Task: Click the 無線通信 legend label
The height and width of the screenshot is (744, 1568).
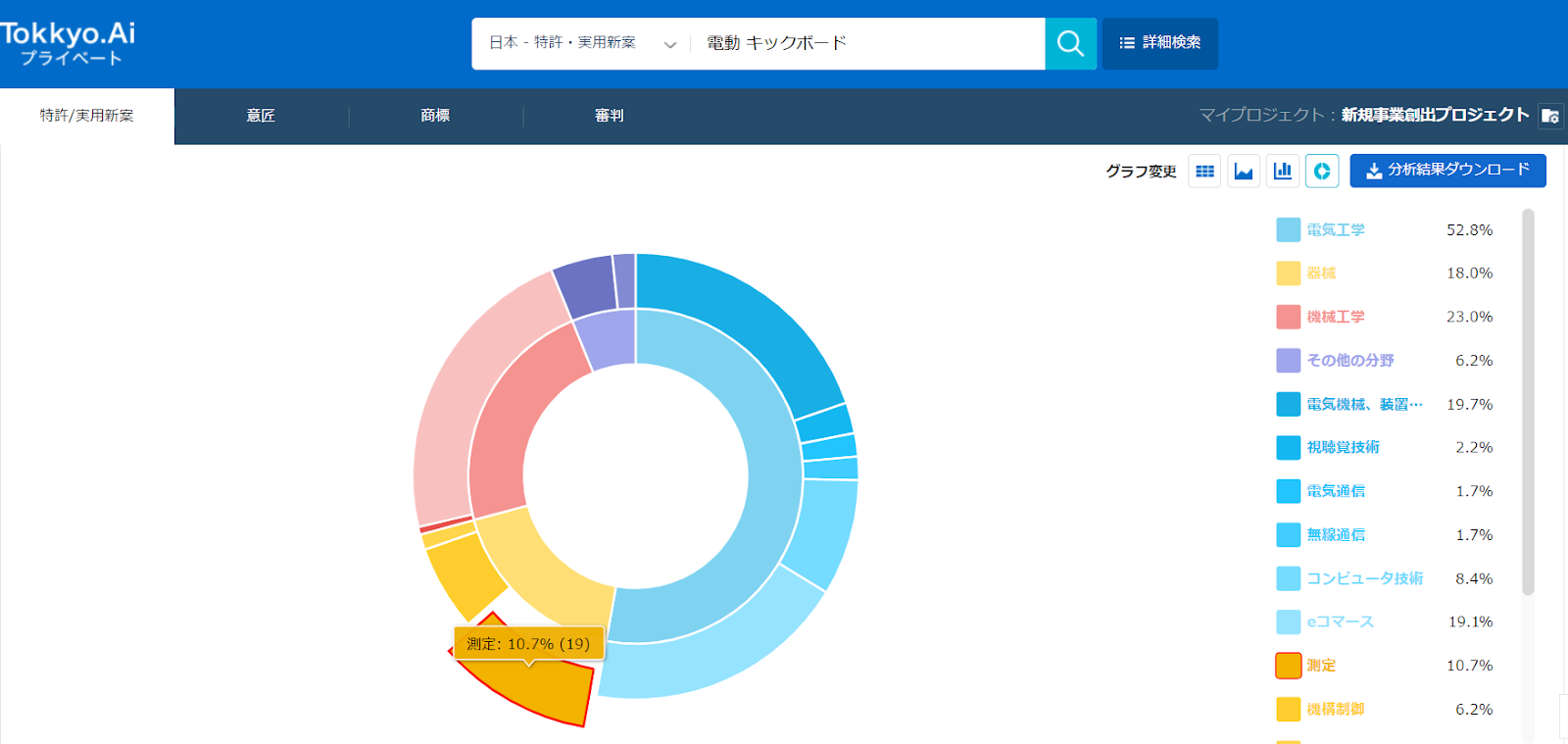Action: click(1335, 534)
